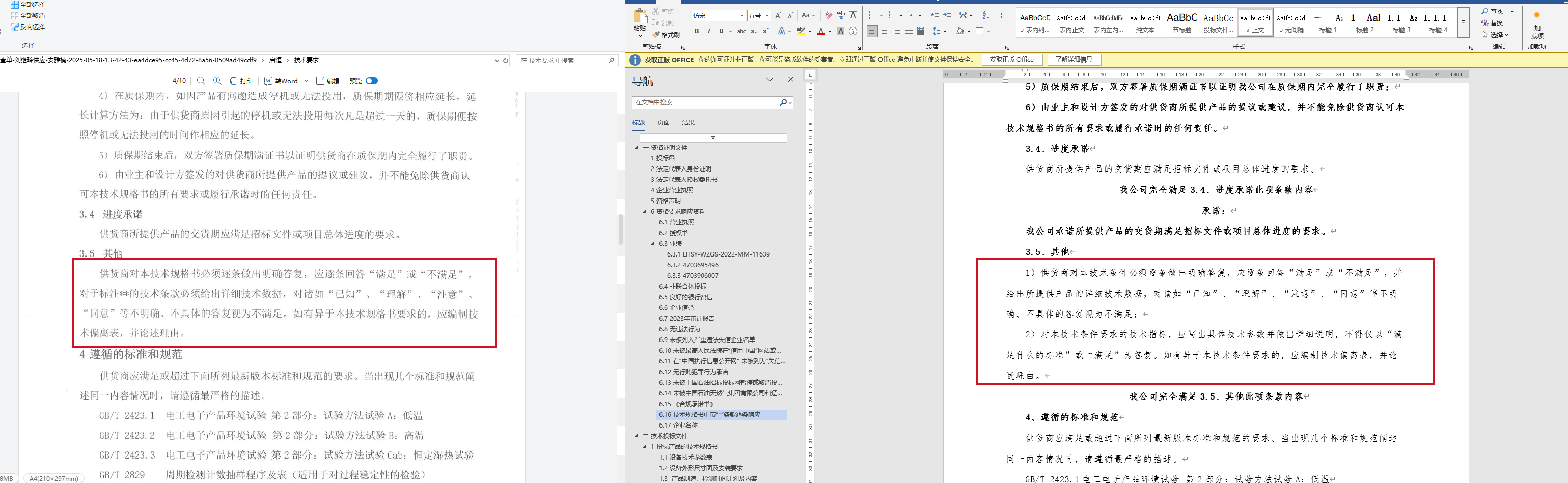Apply superscript formatting
The width and height of the screenshot is (1568, 483).
[766, 31]
